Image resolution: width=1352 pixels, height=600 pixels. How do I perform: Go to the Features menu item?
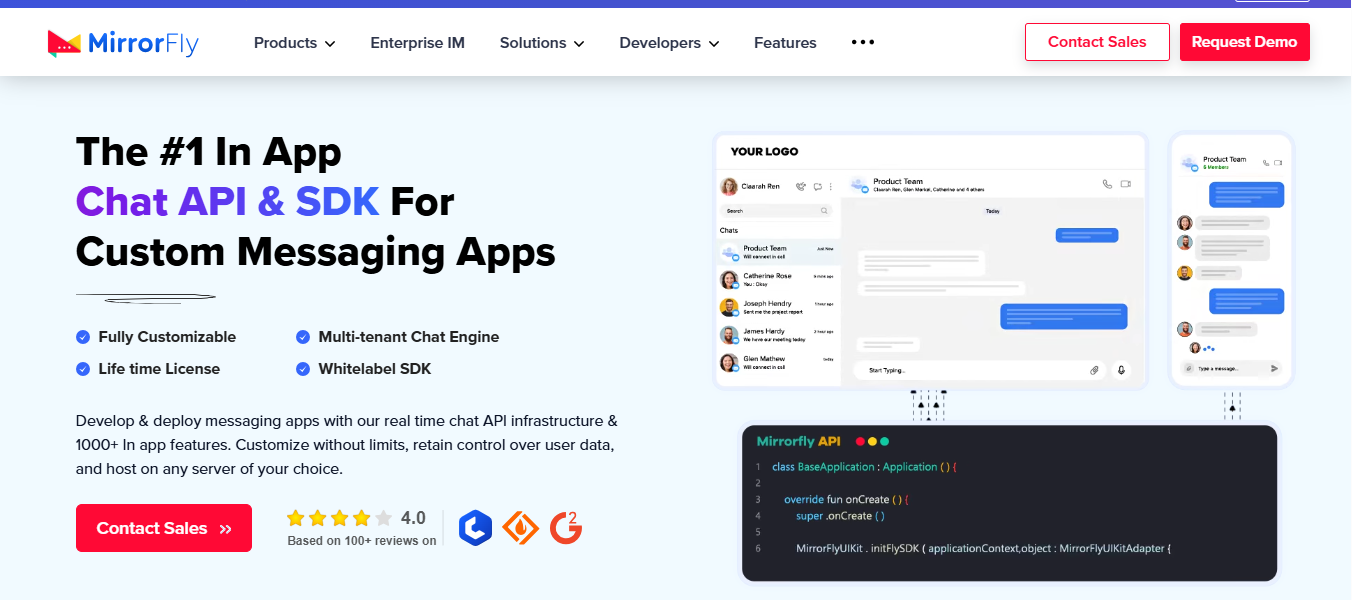pyautogui.click(x=785, y=43)
